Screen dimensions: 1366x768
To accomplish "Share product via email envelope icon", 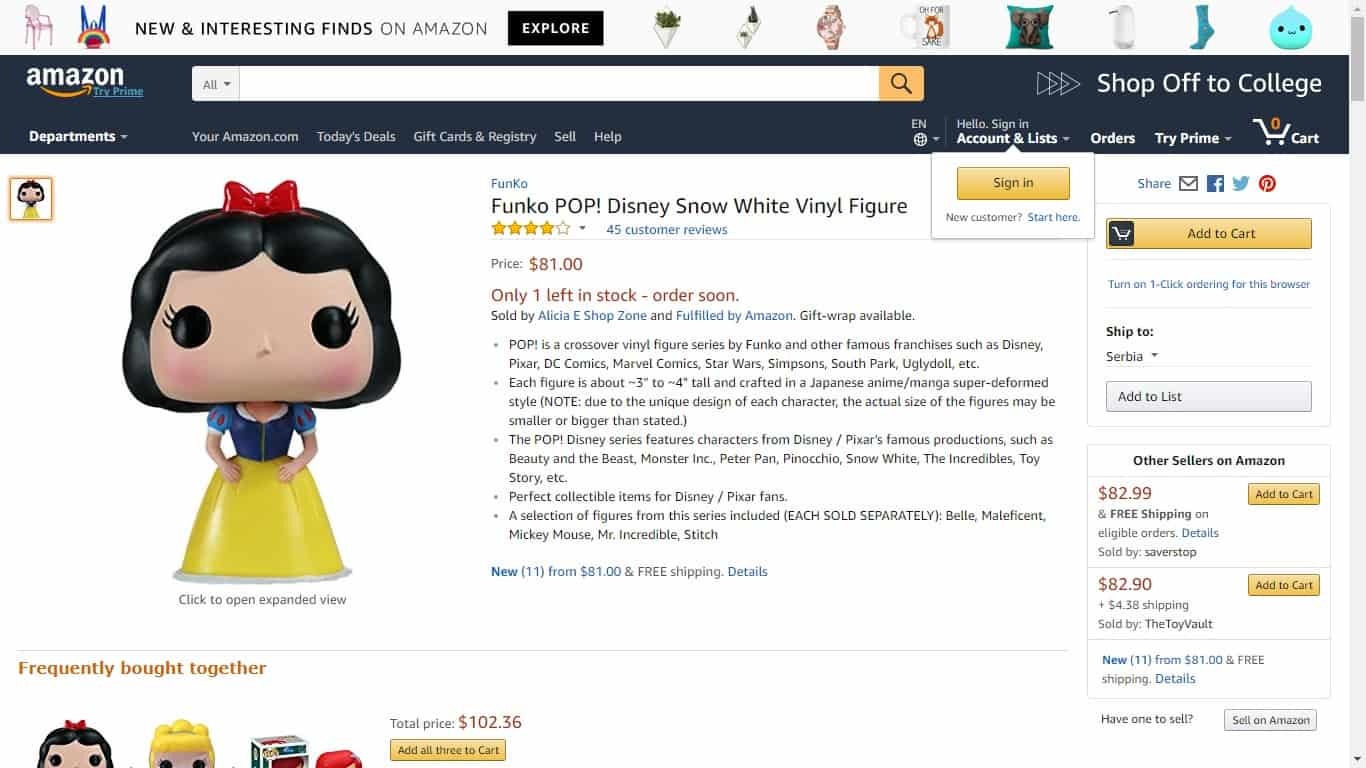I will (x=1188, y=184).
